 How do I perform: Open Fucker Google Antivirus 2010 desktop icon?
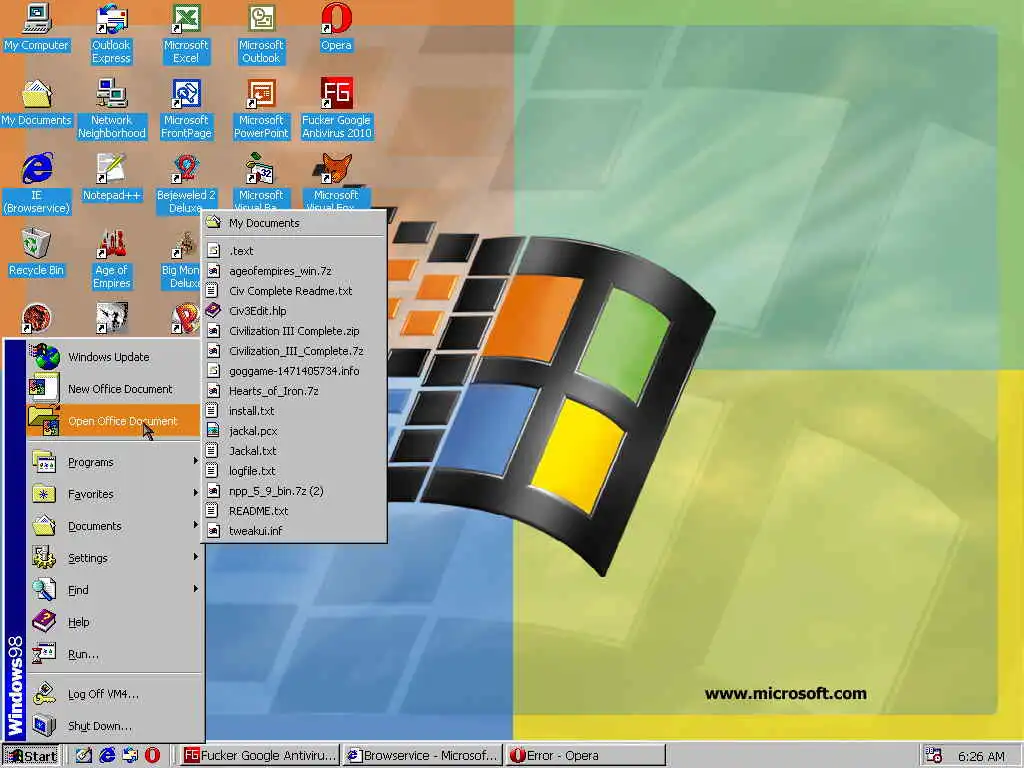[336, 109]
